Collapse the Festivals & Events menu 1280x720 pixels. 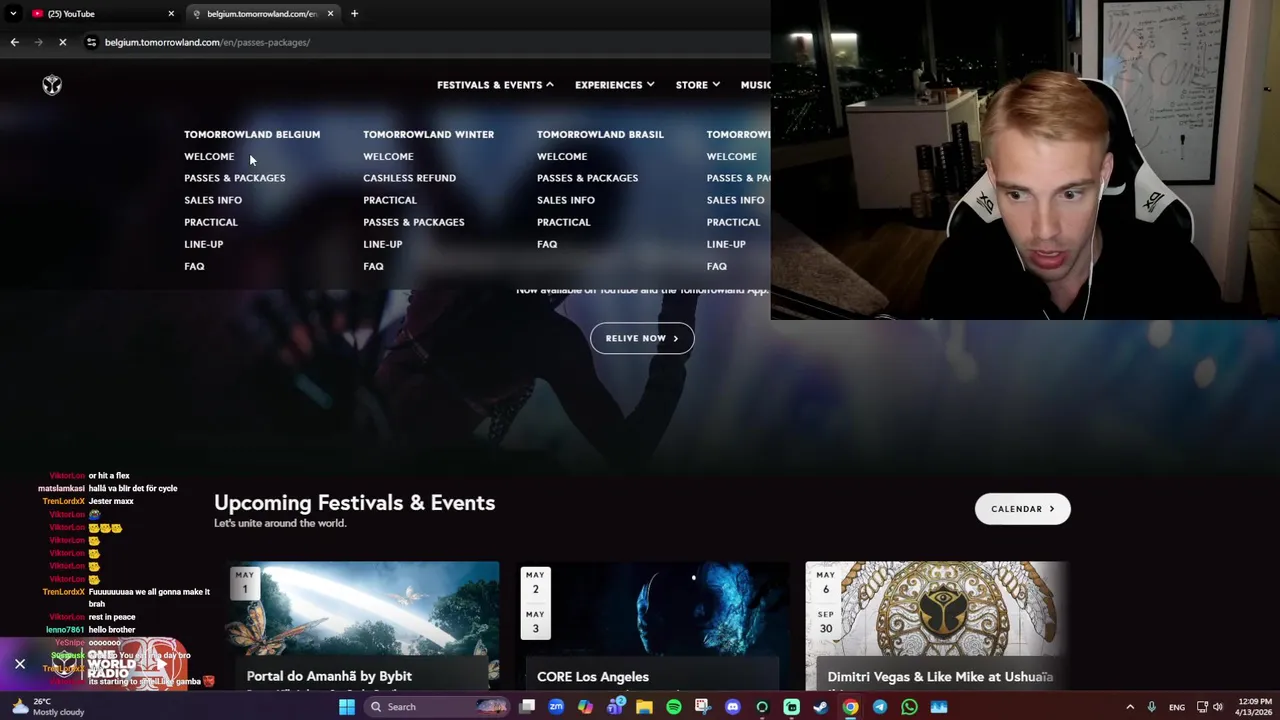click(495, 85)
